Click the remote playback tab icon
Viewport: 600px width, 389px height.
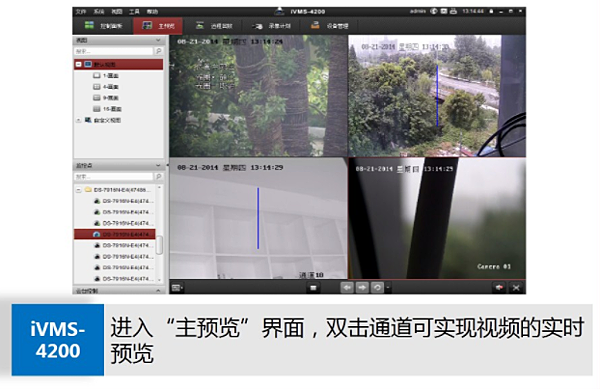pos(200,25)
